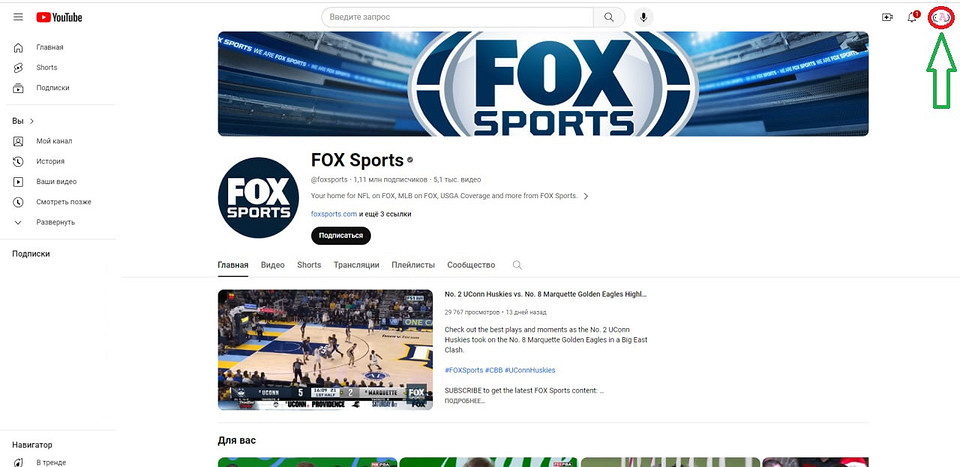Open the account avatar menu

[941, 18]
